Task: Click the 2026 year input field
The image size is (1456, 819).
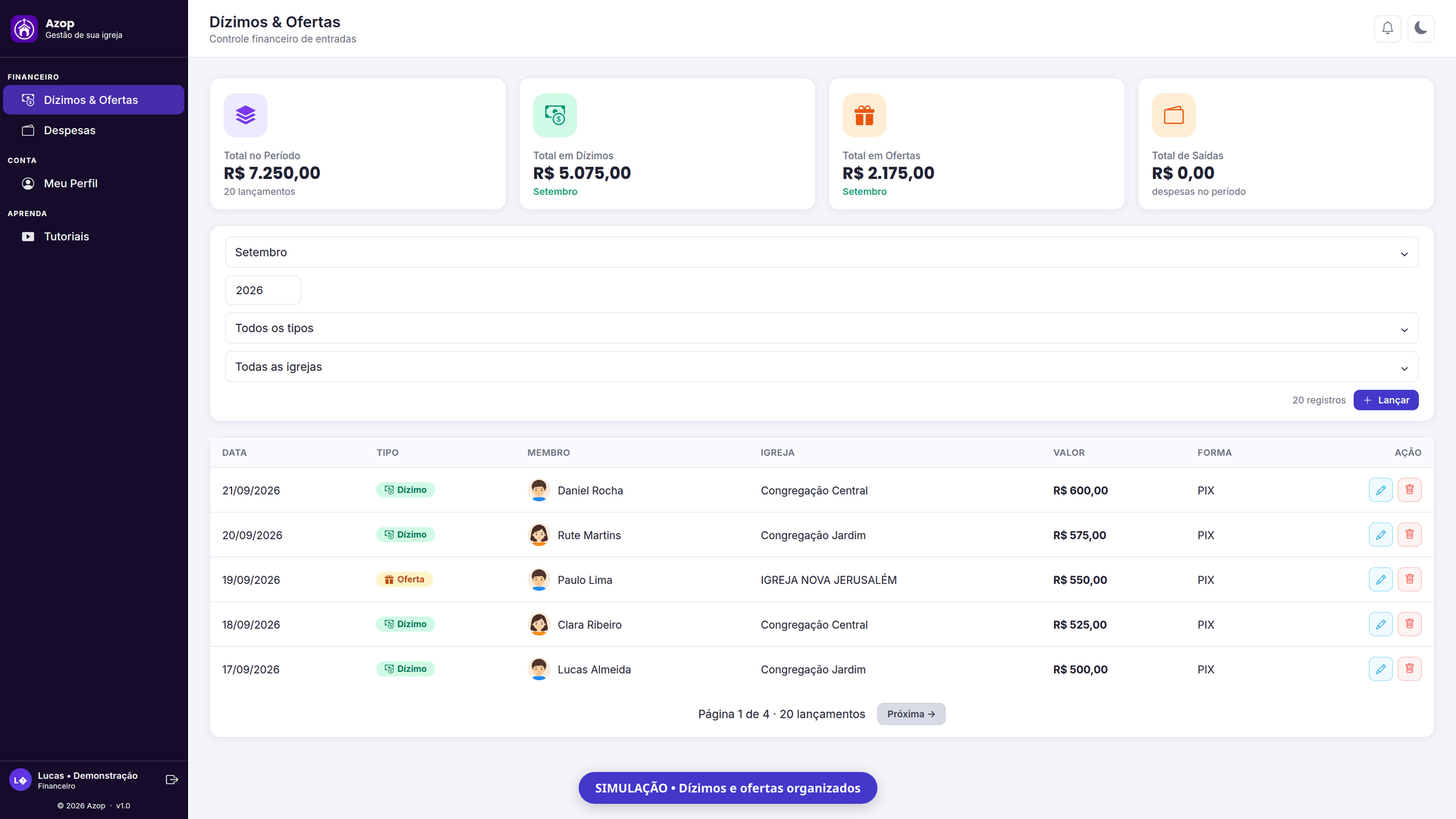Action: pyautogui.click(x=262, y=290)
